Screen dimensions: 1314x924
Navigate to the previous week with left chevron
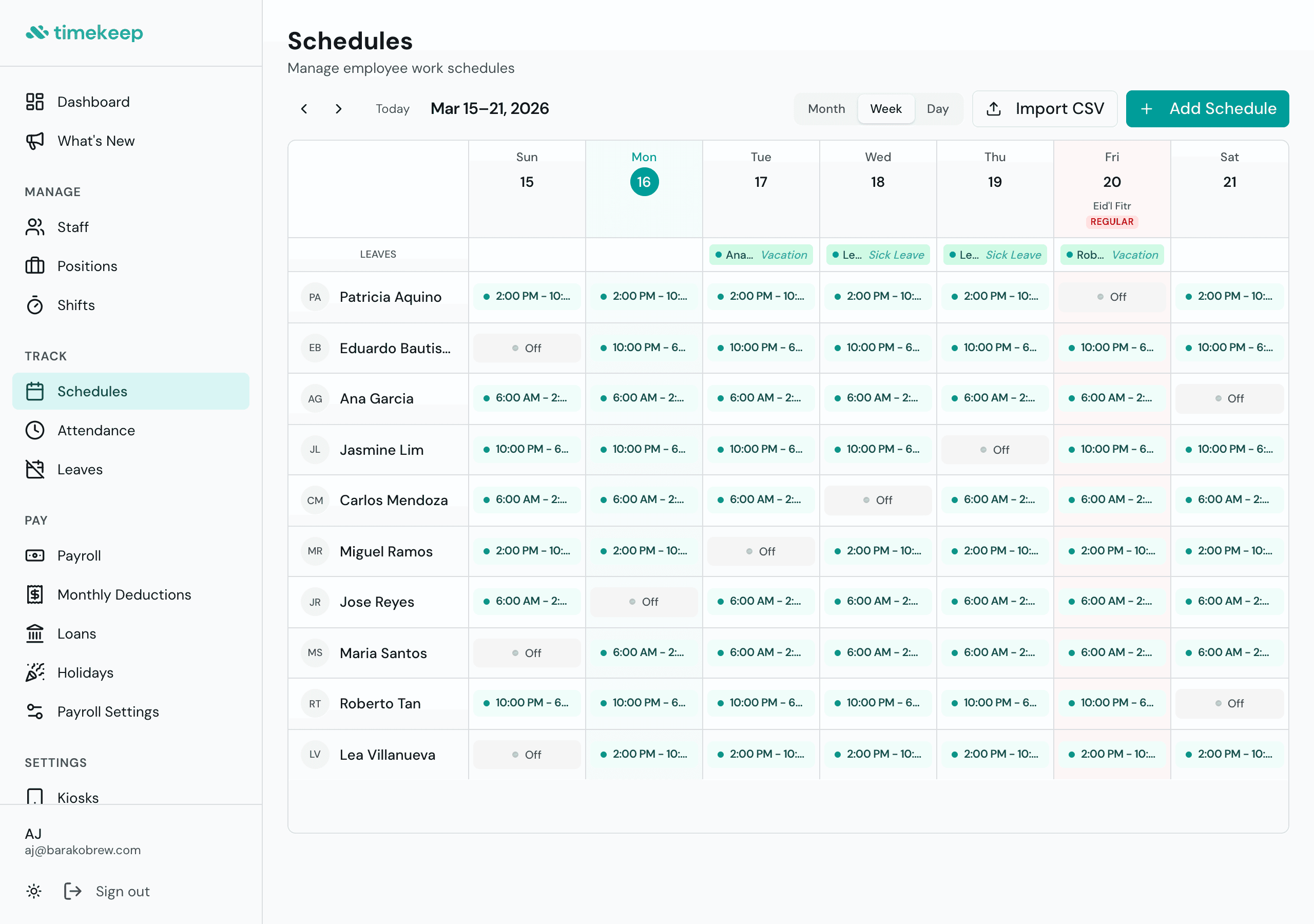[x=304, y=109]
